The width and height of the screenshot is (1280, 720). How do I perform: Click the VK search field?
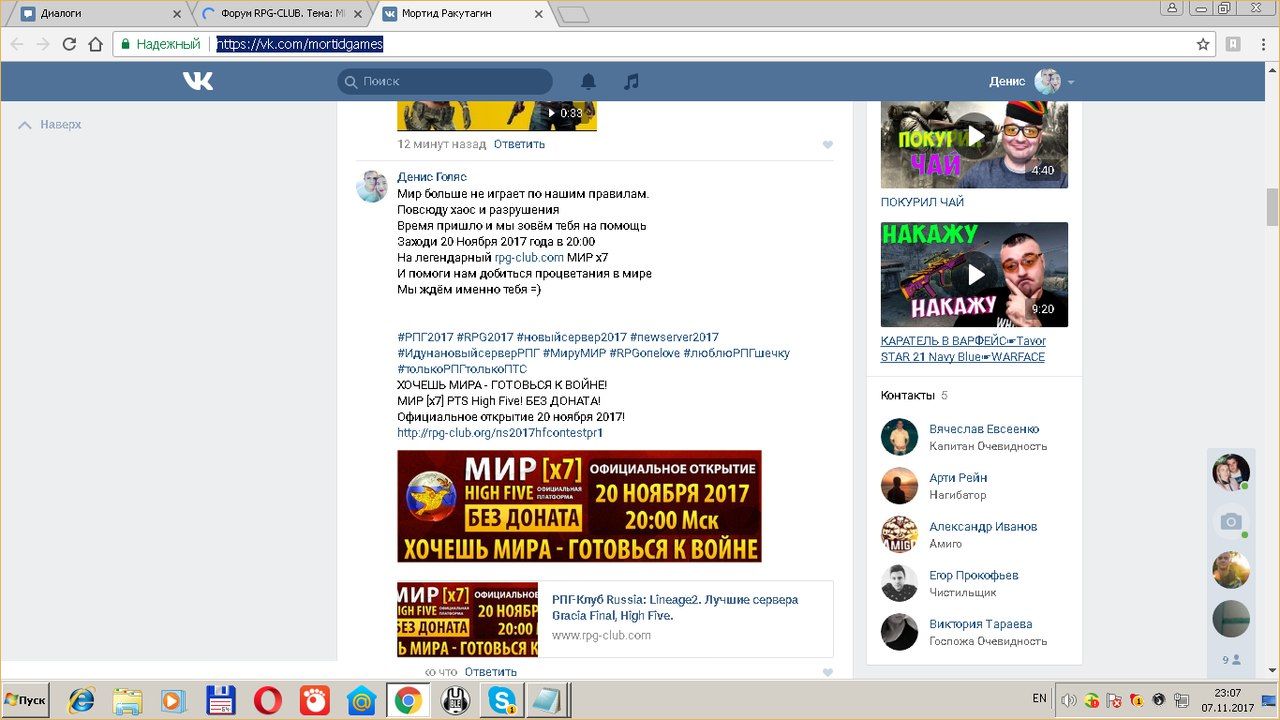pos(445,82)
